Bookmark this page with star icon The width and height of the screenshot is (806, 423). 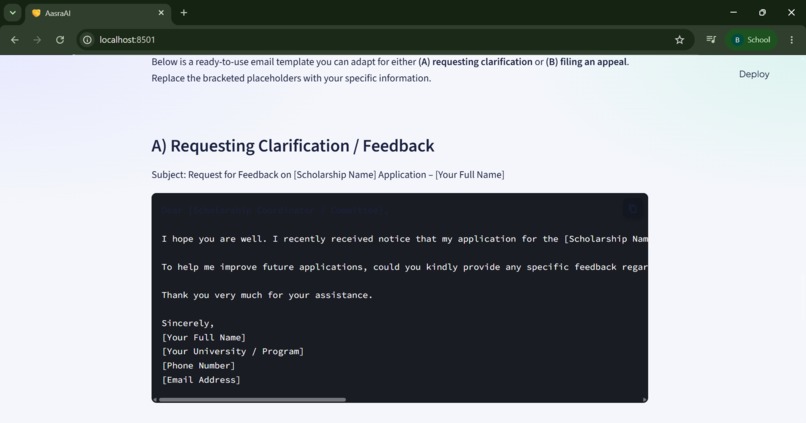point(680,40)
